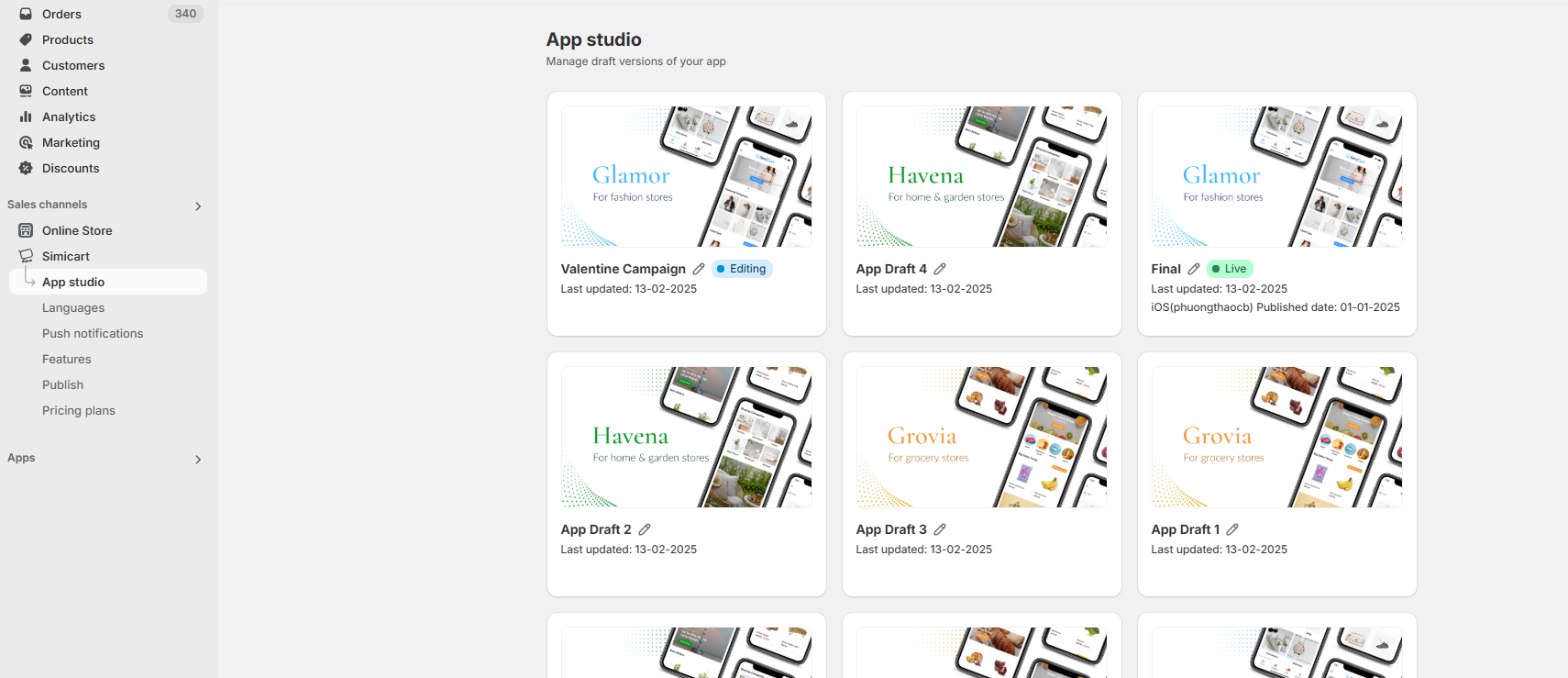Open the Simicart sales channel
Viewport: 1568px width, 678px height.
coord(66,256)
